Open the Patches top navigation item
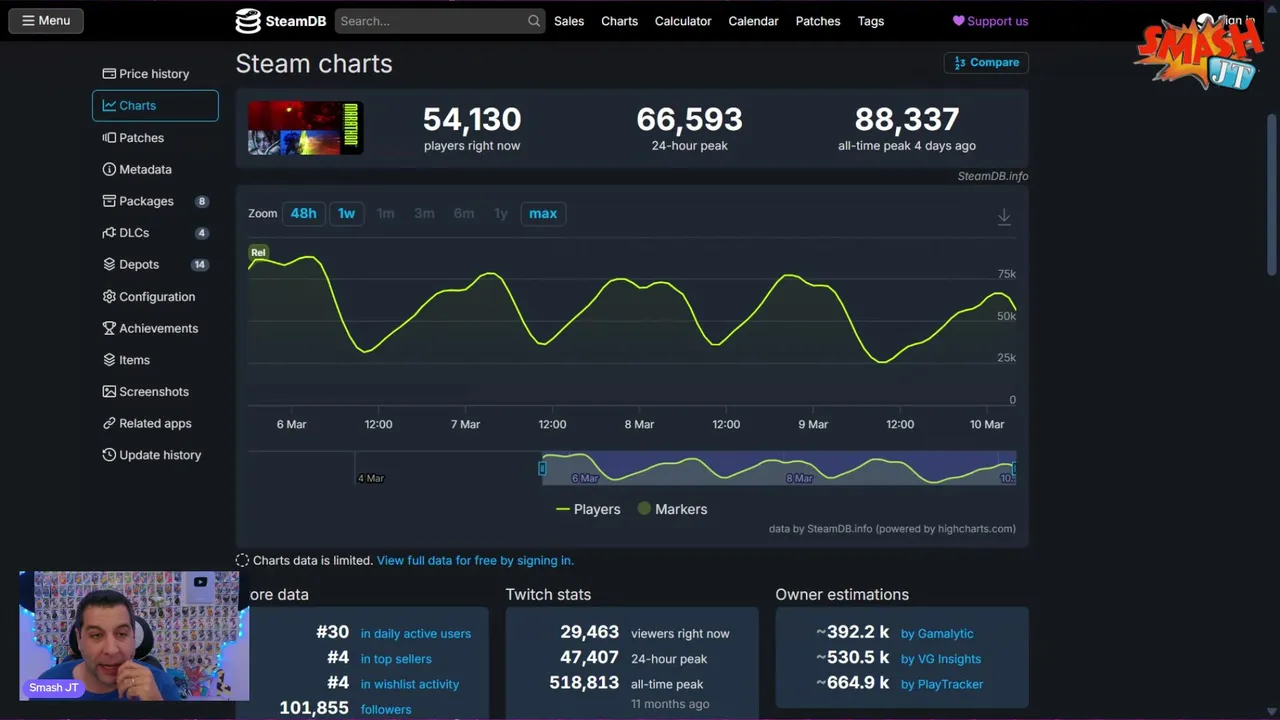1280x720 pixels. click(818, 21)
